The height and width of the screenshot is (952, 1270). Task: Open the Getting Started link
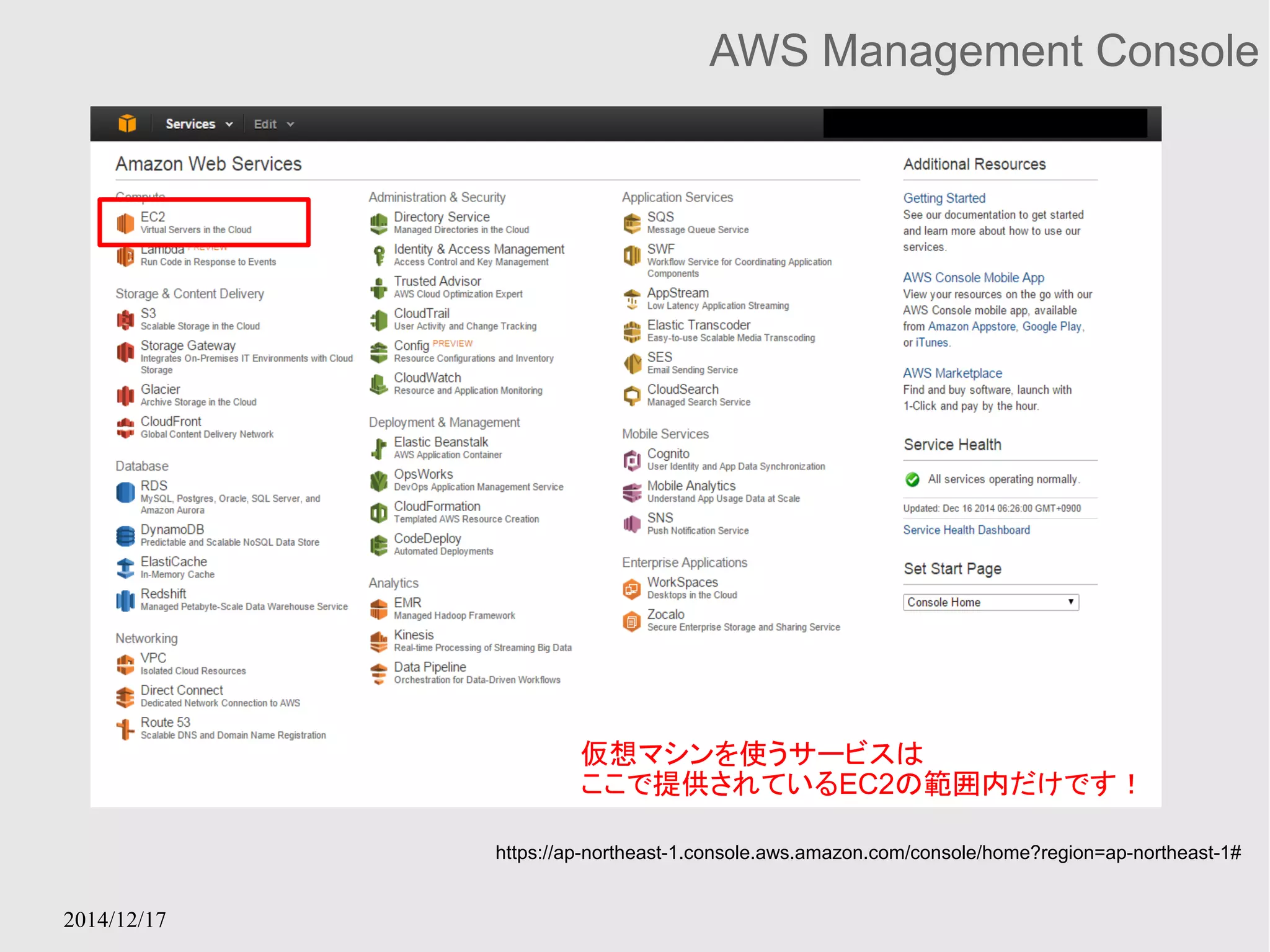coord(944,198)
